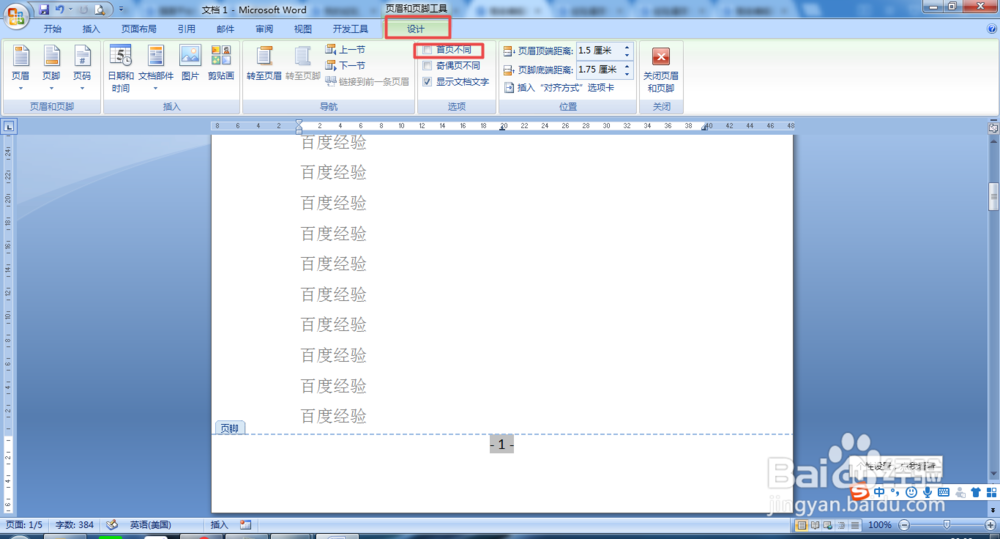Expand the 页眉 dropdown arrow
The image size is (1000, 539).
(x=20, y=88)
